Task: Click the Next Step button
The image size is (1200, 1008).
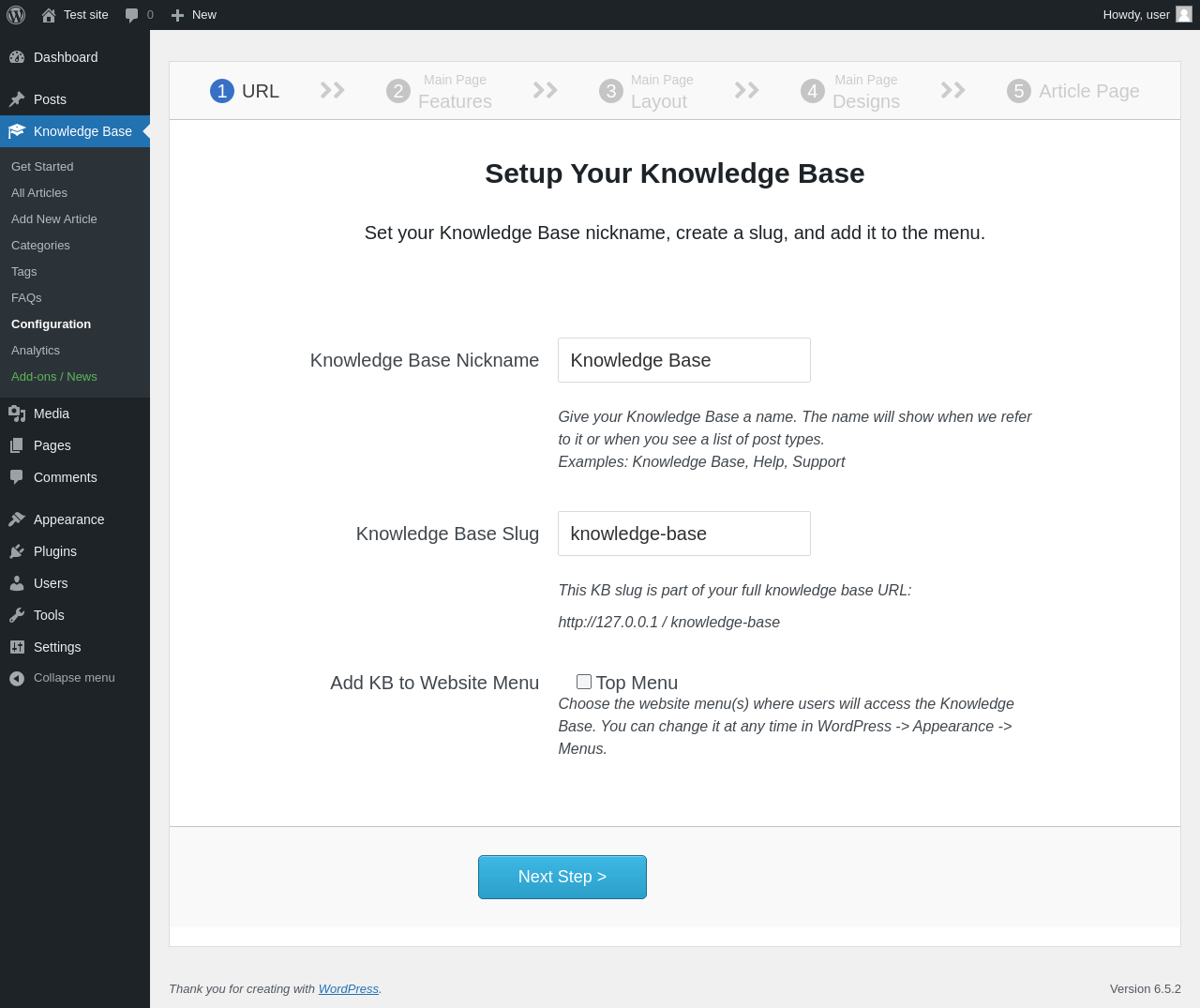Action: click(x=562, y=877)
